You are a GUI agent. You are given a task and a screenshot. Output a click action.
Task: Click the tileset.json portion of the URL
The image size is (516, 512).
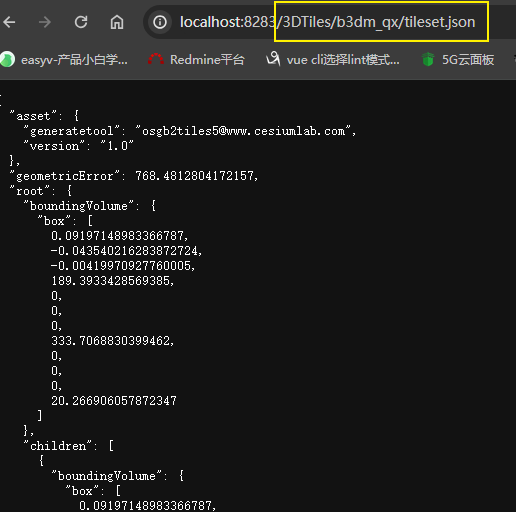pos(440,22)
